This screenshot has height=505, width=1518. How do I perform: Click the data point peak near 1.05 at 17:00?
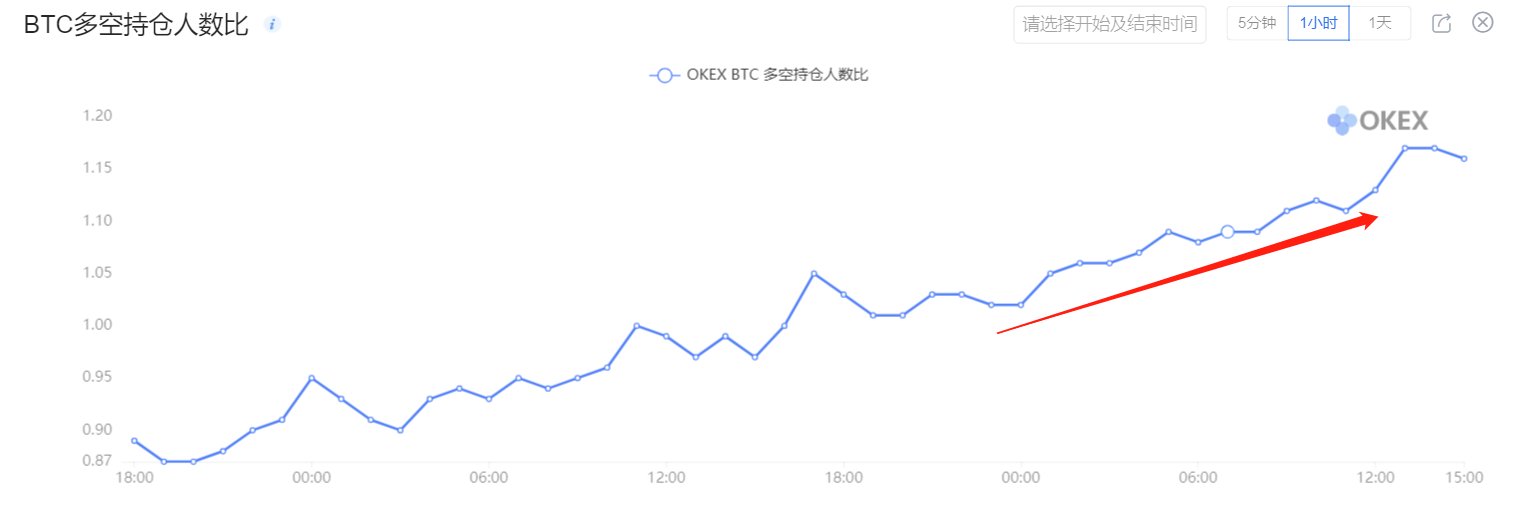pyautogui.click(x=814, y=273)
